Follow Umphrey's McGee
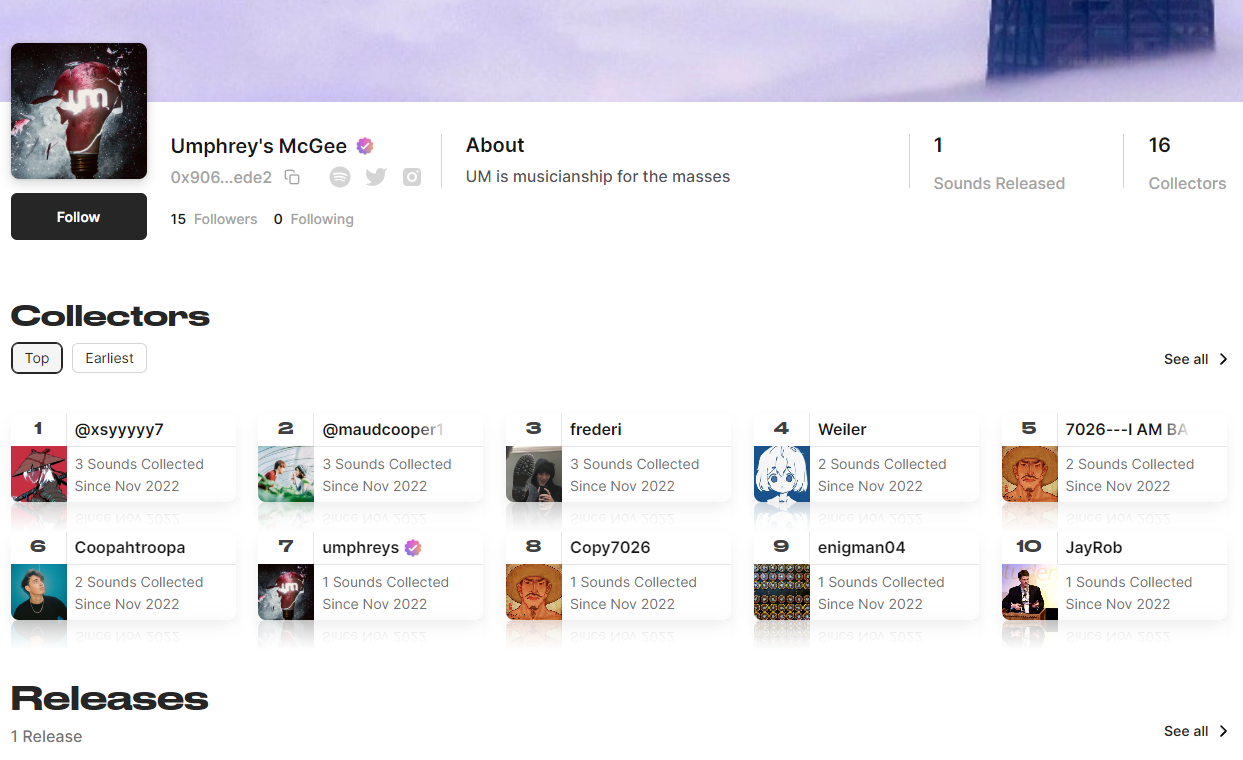The width and height of the screenshot is (1243, 760). [79, 217]
